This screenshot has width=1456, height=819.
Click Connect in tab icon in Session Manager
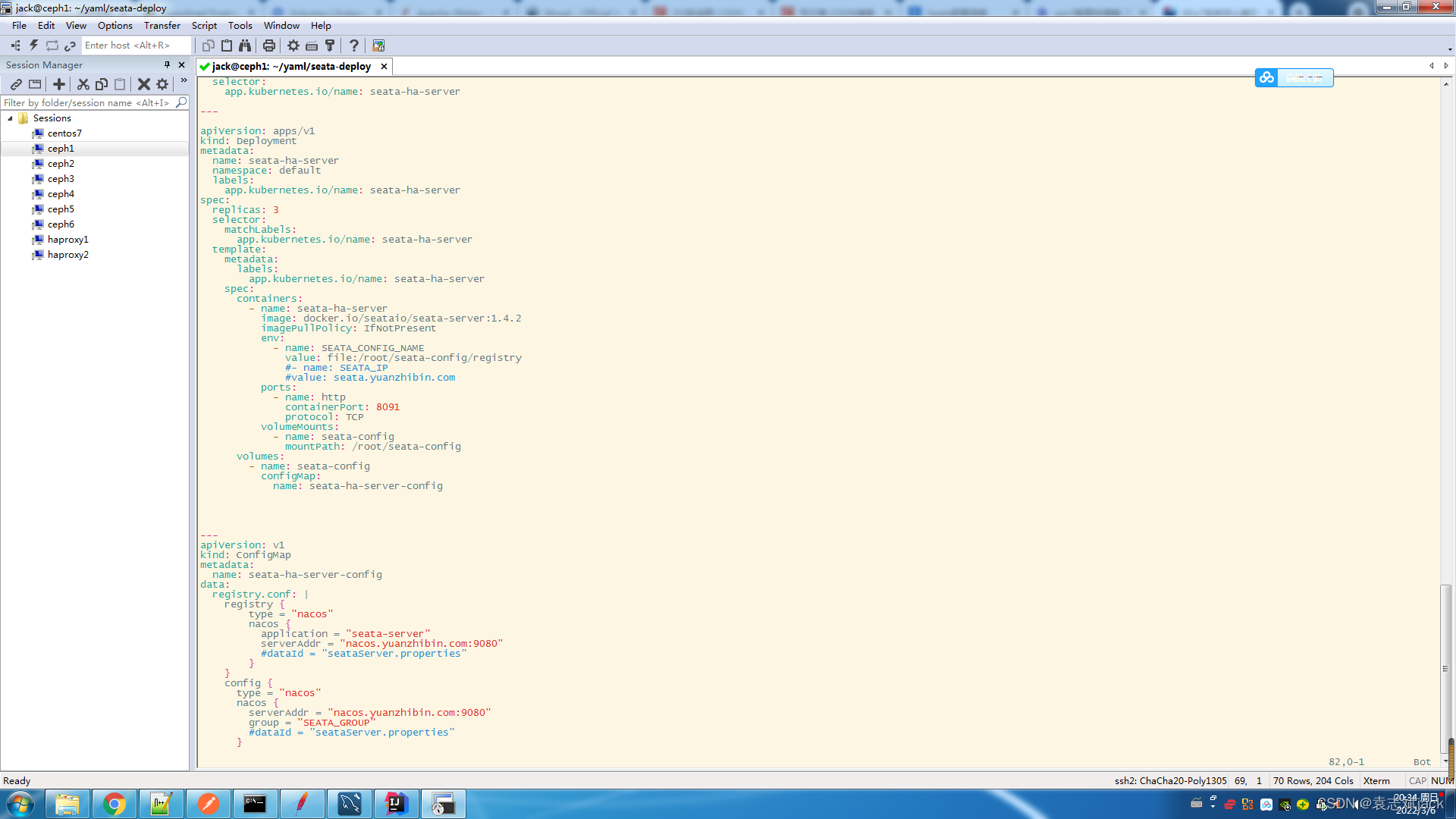pyautogui.click(x=35, y=84)
